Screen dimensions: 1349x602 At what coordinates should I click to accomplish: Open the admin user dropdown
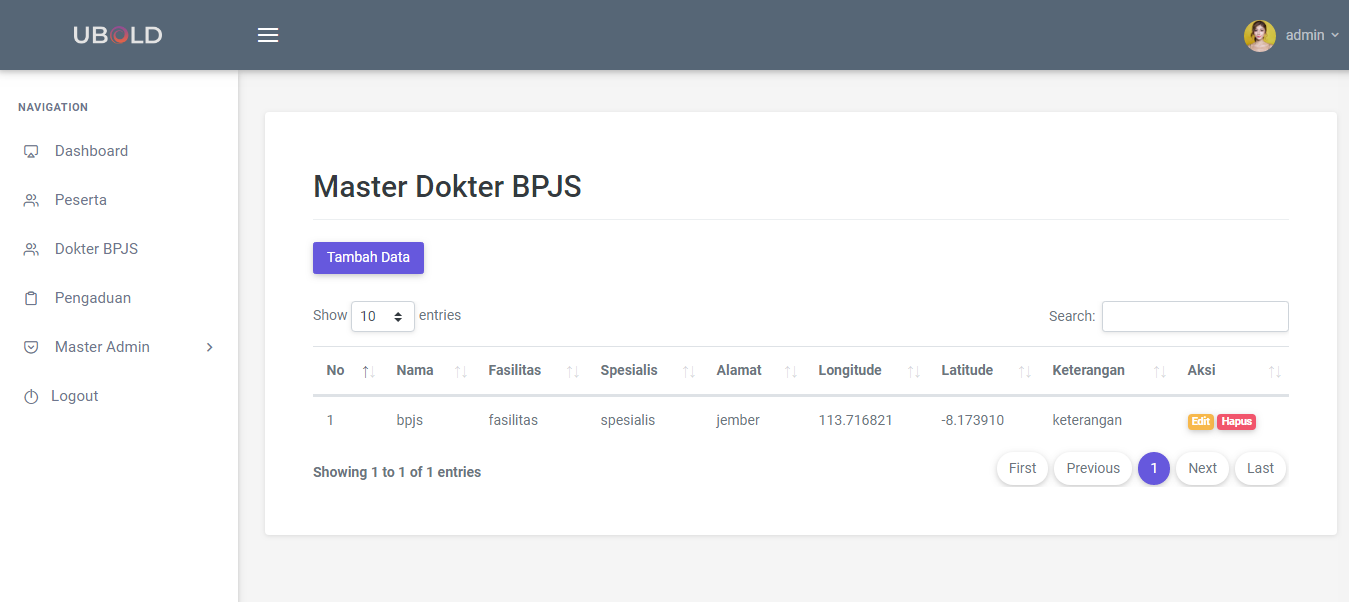click(1311, 35)
